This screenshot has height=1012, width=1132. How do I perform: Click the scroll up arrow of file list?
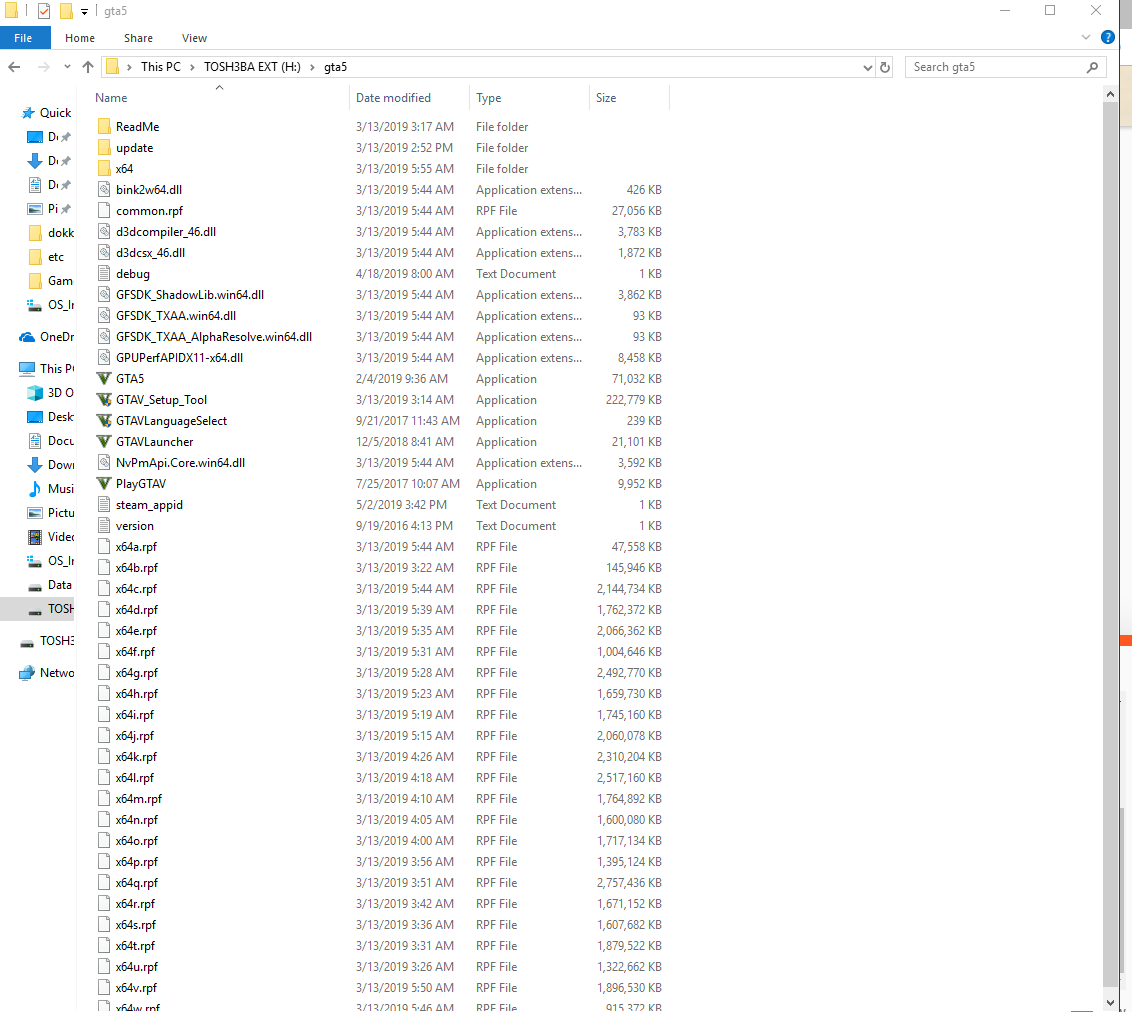pyautogui.click(x=1110, y=94)
